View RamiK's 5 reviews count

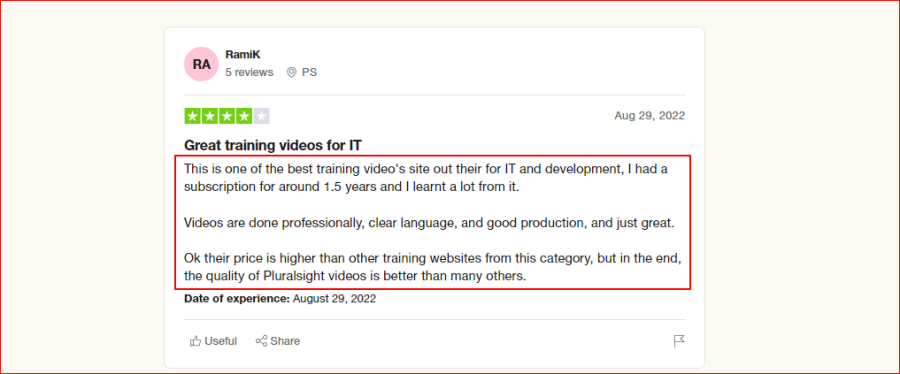[x=249, y=72]
